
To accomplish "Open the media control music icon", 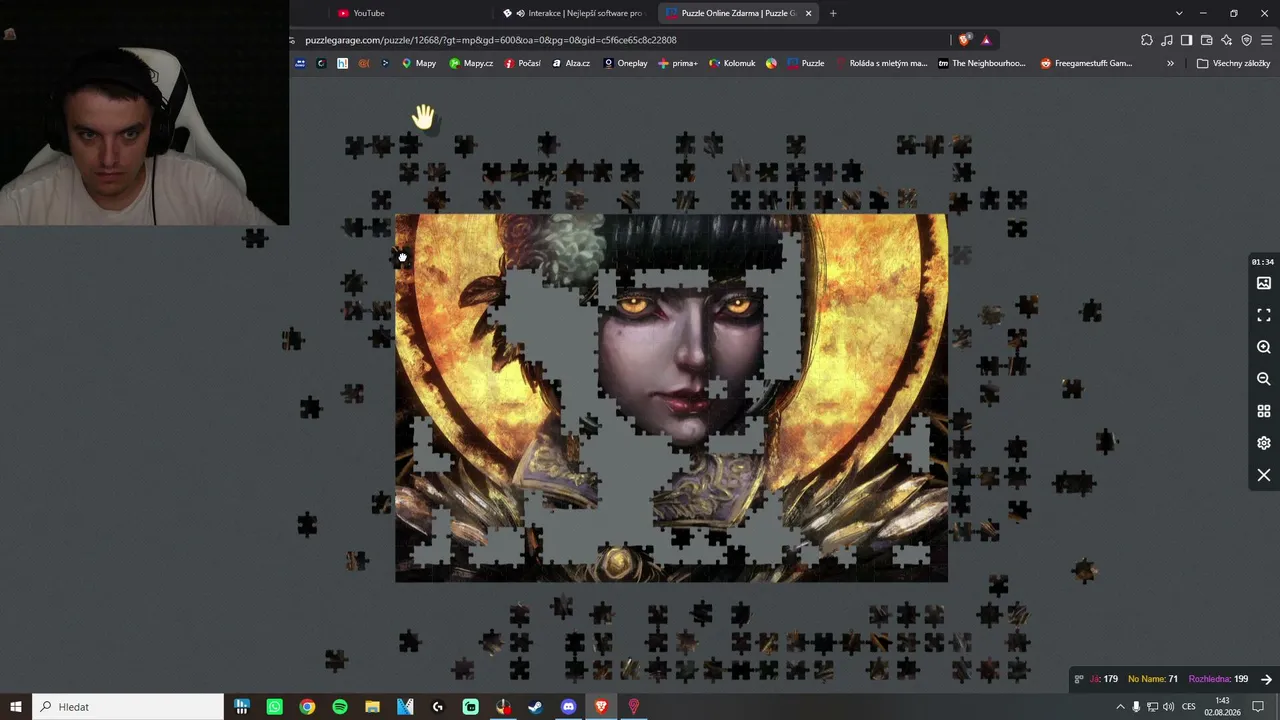I will (x=1167, y=40).
